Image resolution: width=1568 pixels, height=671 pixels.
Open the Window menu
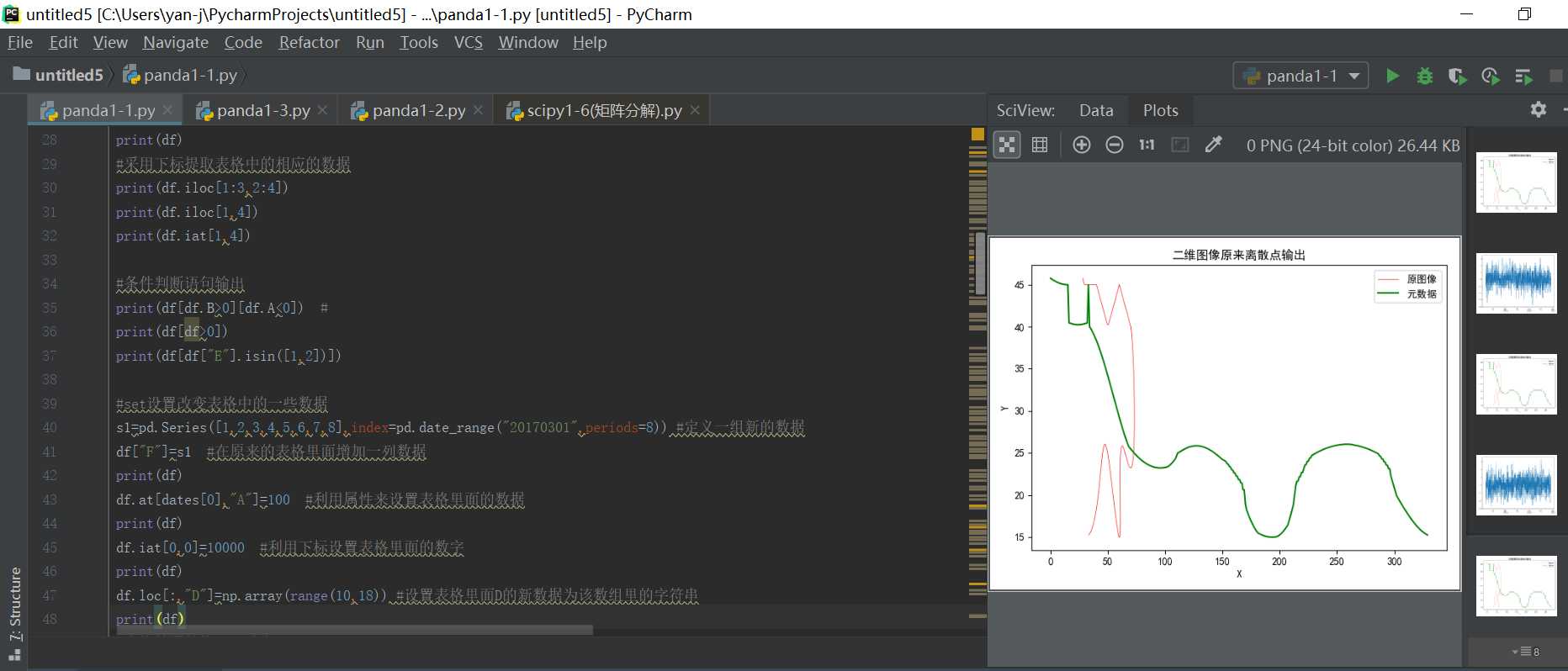(x=528, y=42)
